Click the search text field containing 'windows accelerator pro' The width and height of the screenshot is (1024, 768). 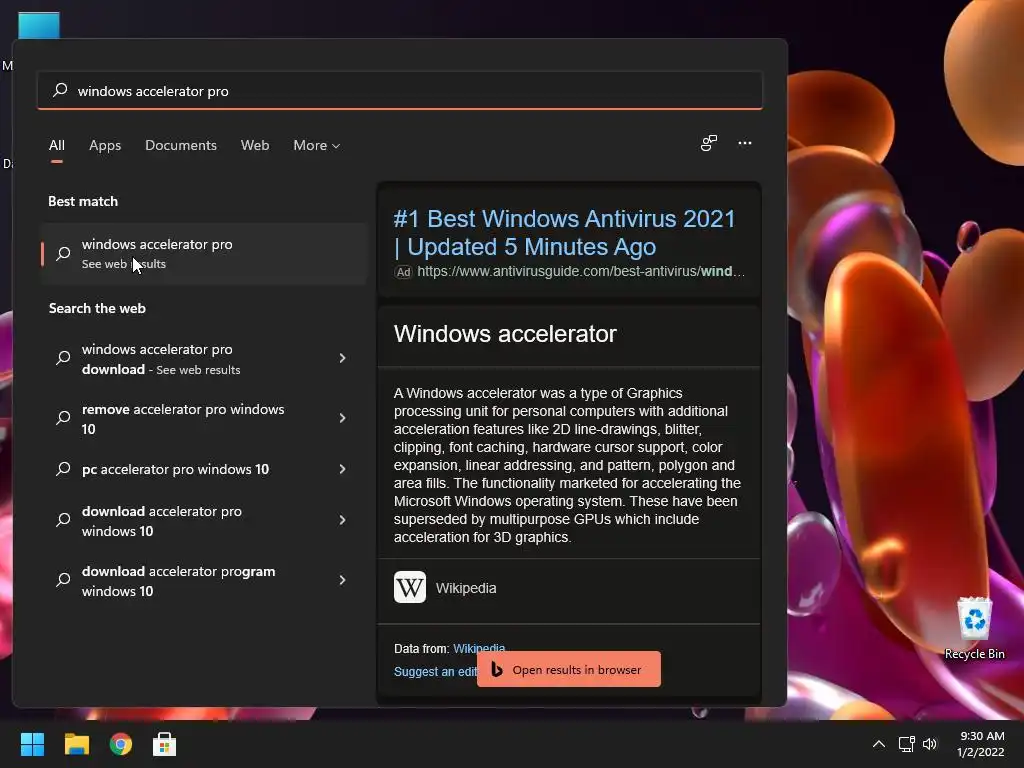click(400, 90)
